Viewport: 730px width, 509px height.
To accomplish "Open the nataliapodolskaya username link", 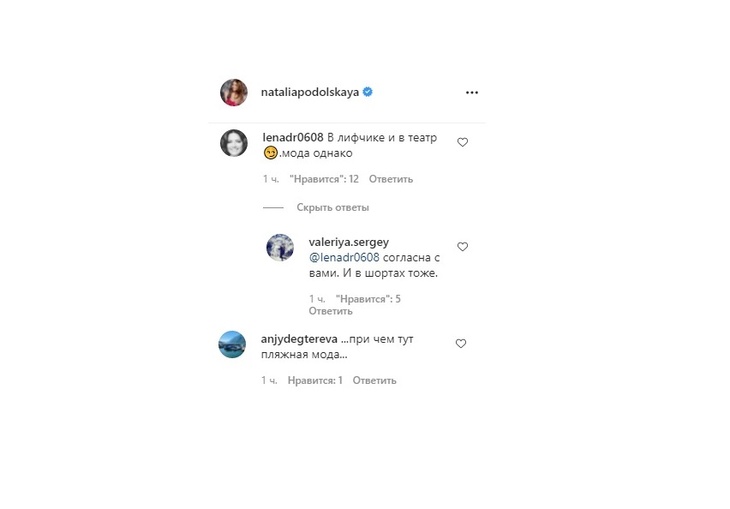I will 310,92.
